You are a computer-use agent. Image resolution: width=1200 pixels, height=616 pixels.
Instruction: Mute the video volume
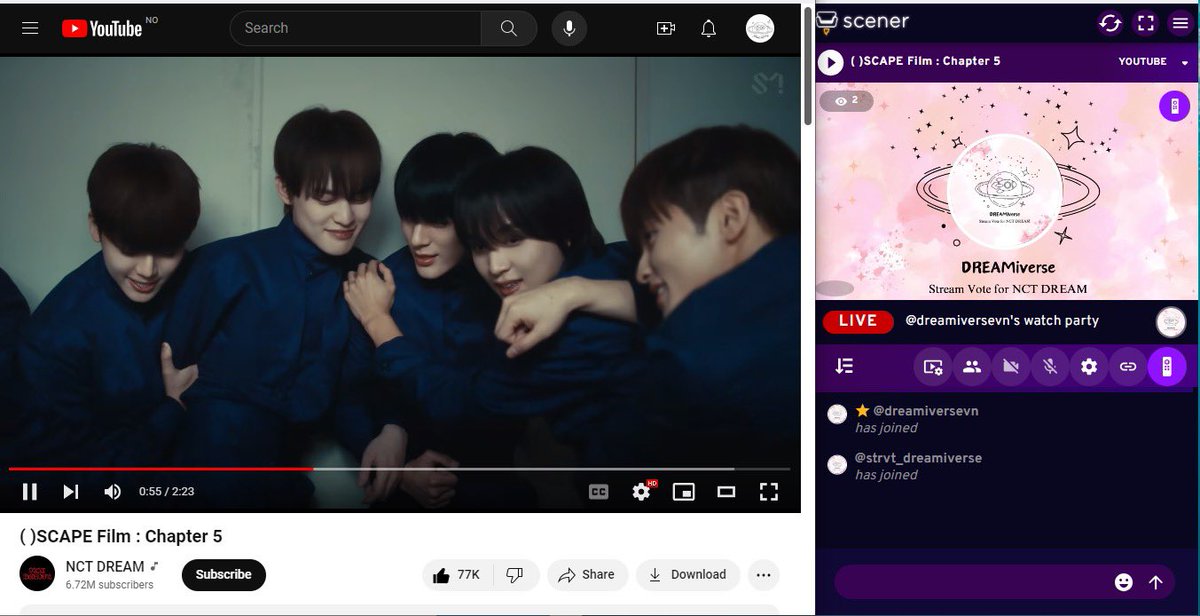coord(113,491)
